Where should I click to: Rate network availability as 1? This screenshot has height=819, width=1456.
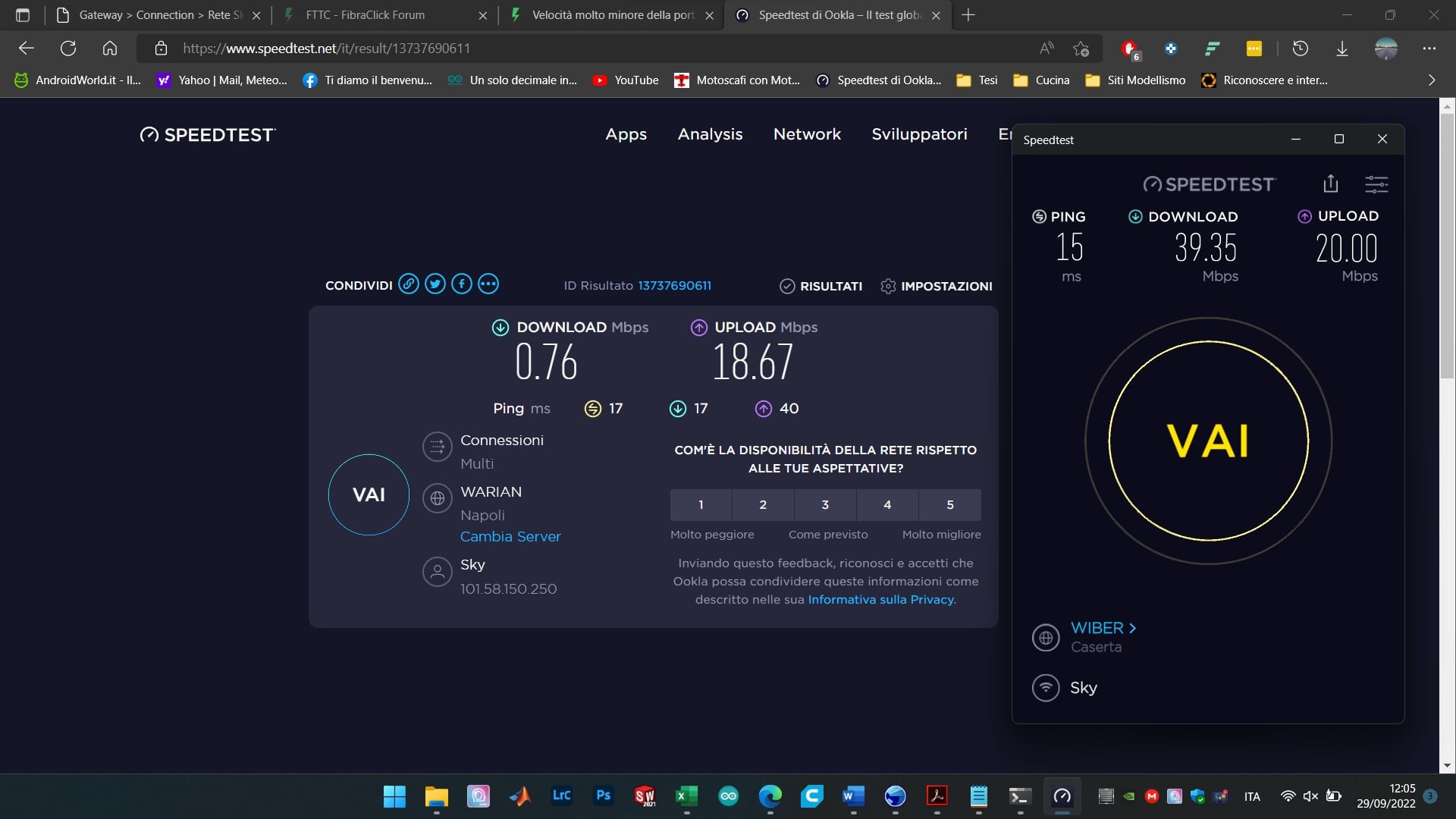(701, 505)
